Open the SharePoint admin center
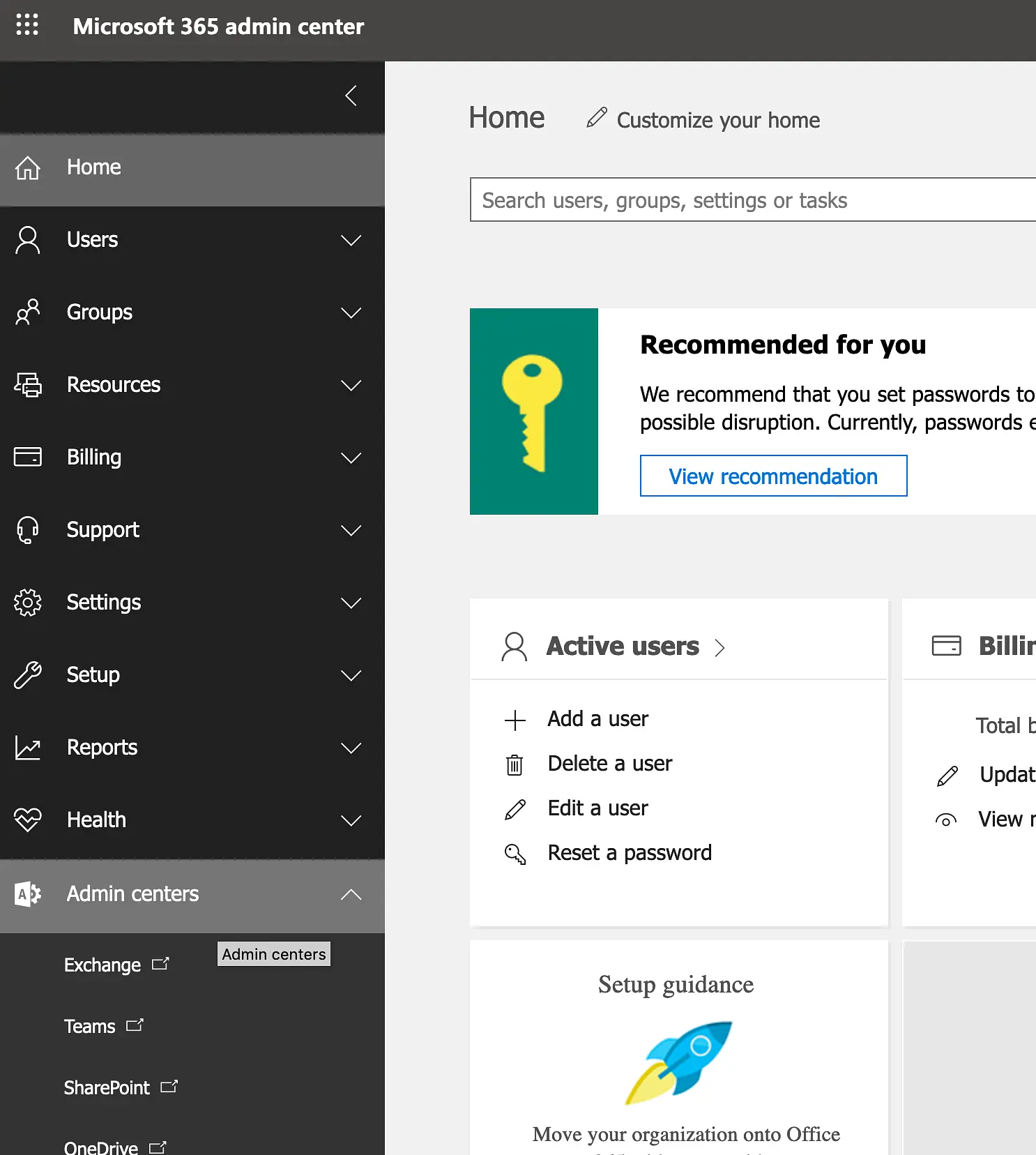 107,1087
